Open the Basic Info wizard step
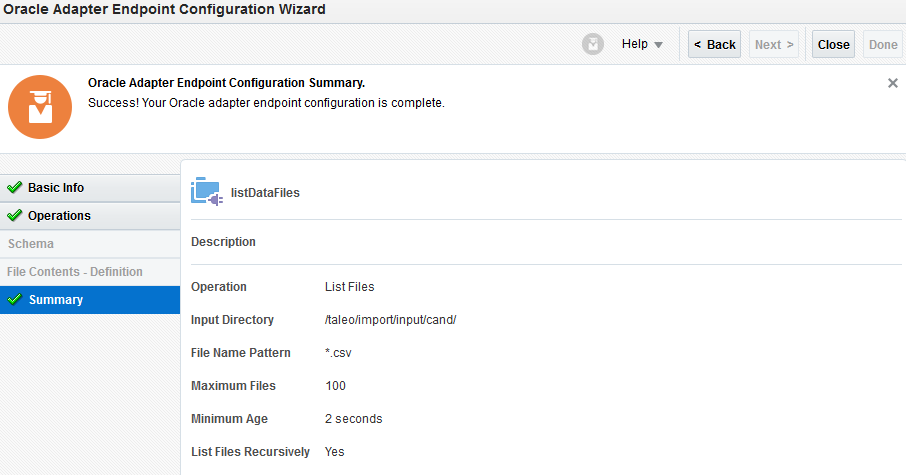Viewport: 906px width, 475px height. [x=56, y=188]
